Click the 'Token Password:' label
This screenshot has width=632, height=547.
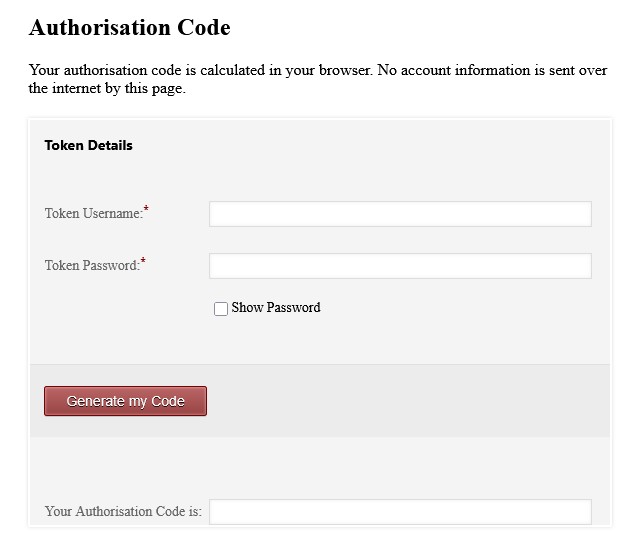point(92,266)
